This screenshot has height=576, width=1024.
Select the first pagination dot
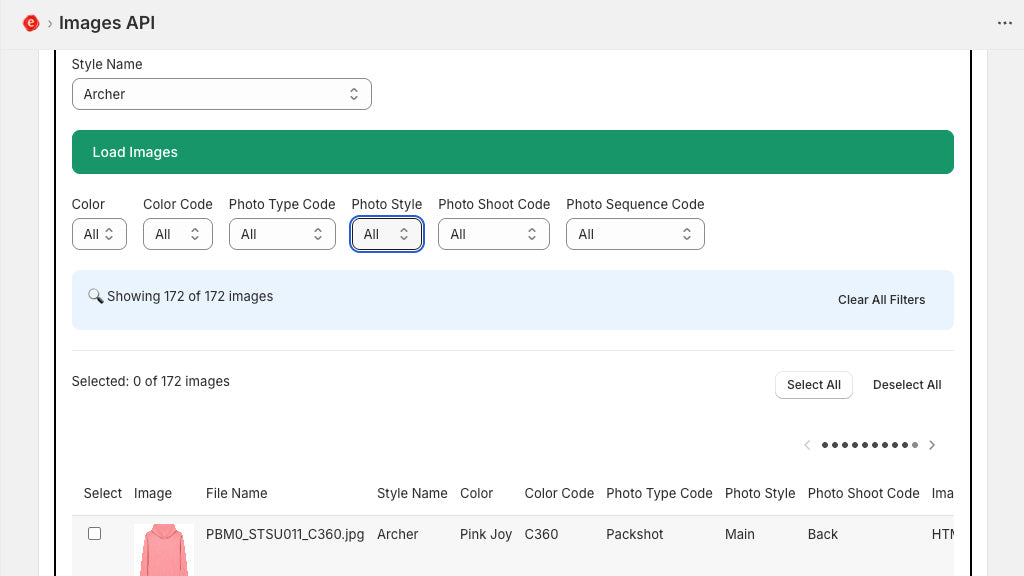point(825,445)
